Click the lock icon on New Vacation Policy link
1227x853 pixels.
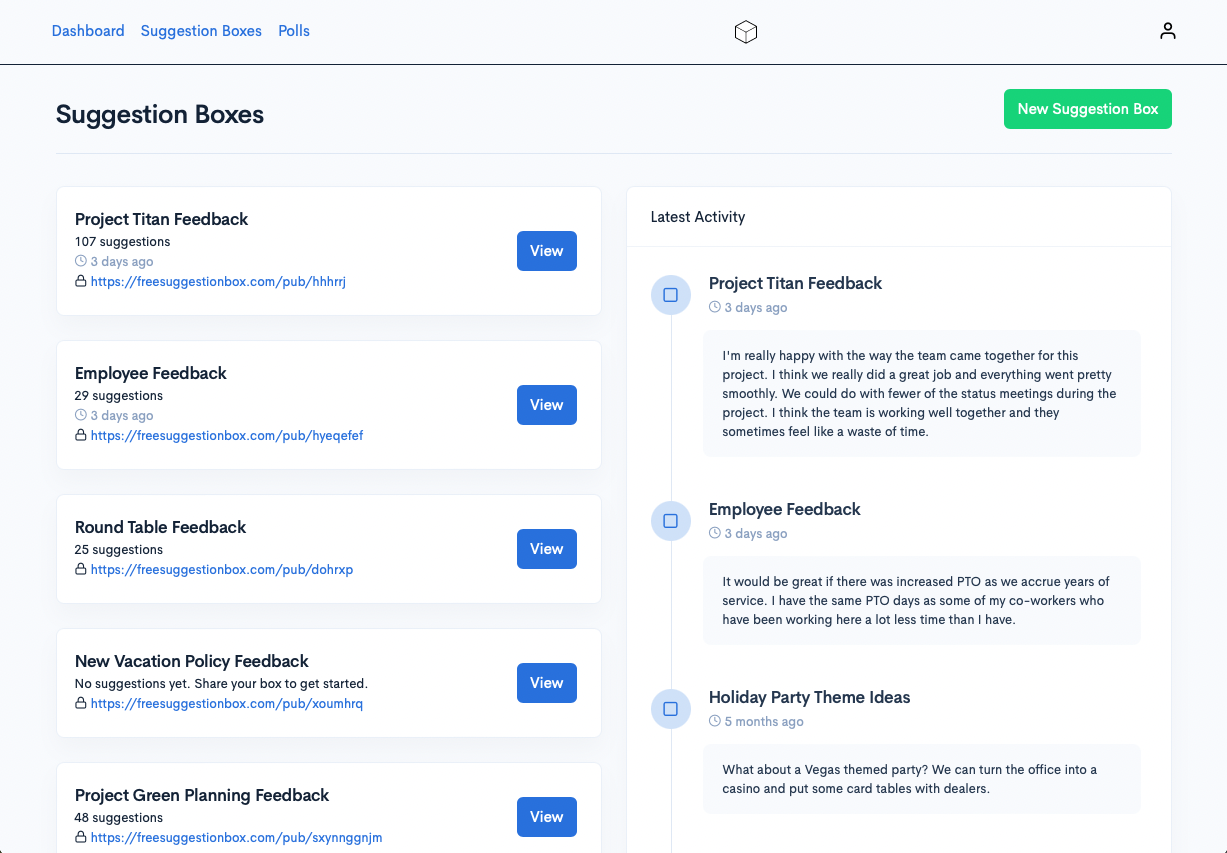coord(80,703)
